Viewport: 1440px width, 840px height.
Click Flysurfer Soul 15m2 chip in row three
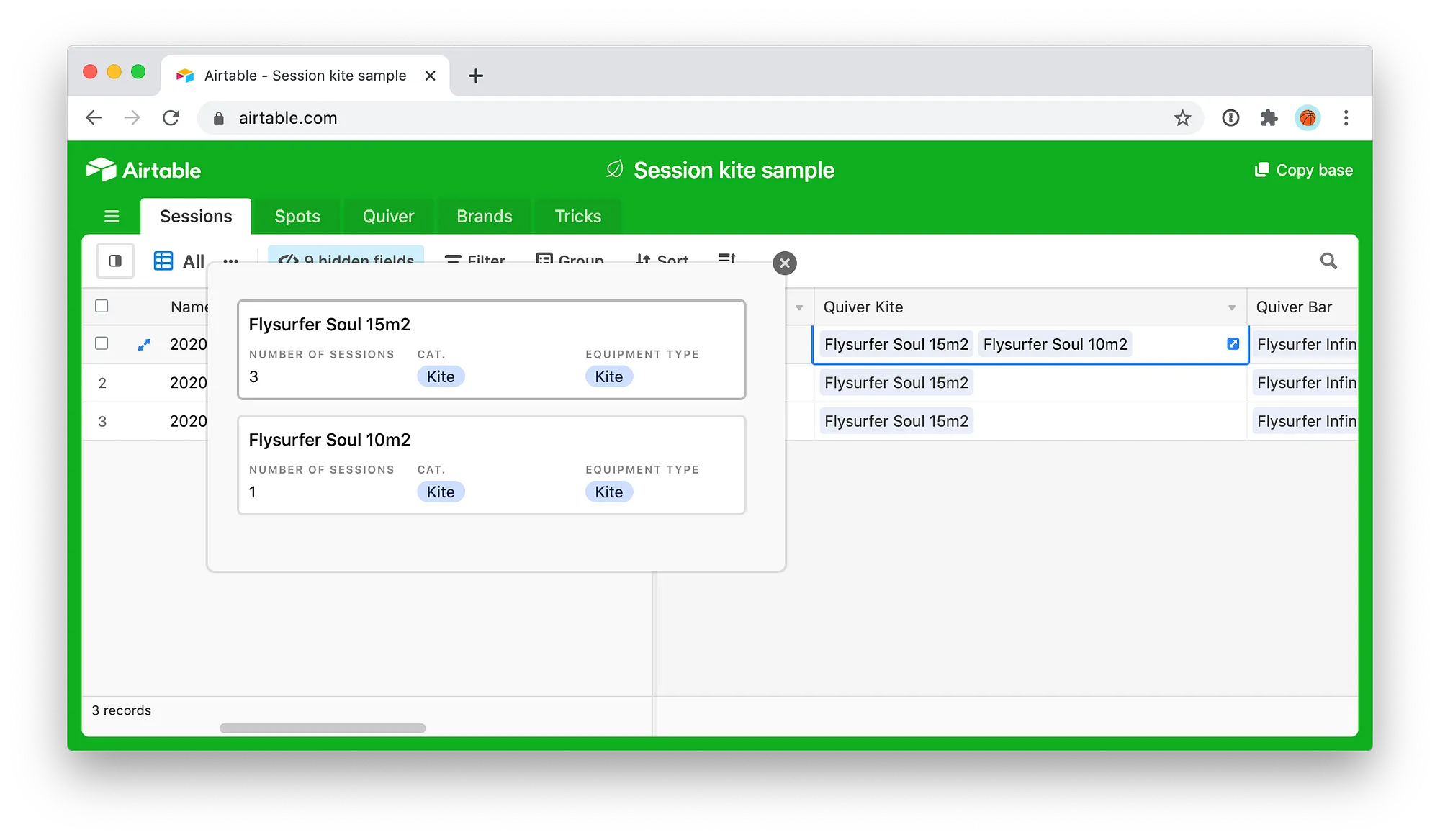(x=896, y=421)
